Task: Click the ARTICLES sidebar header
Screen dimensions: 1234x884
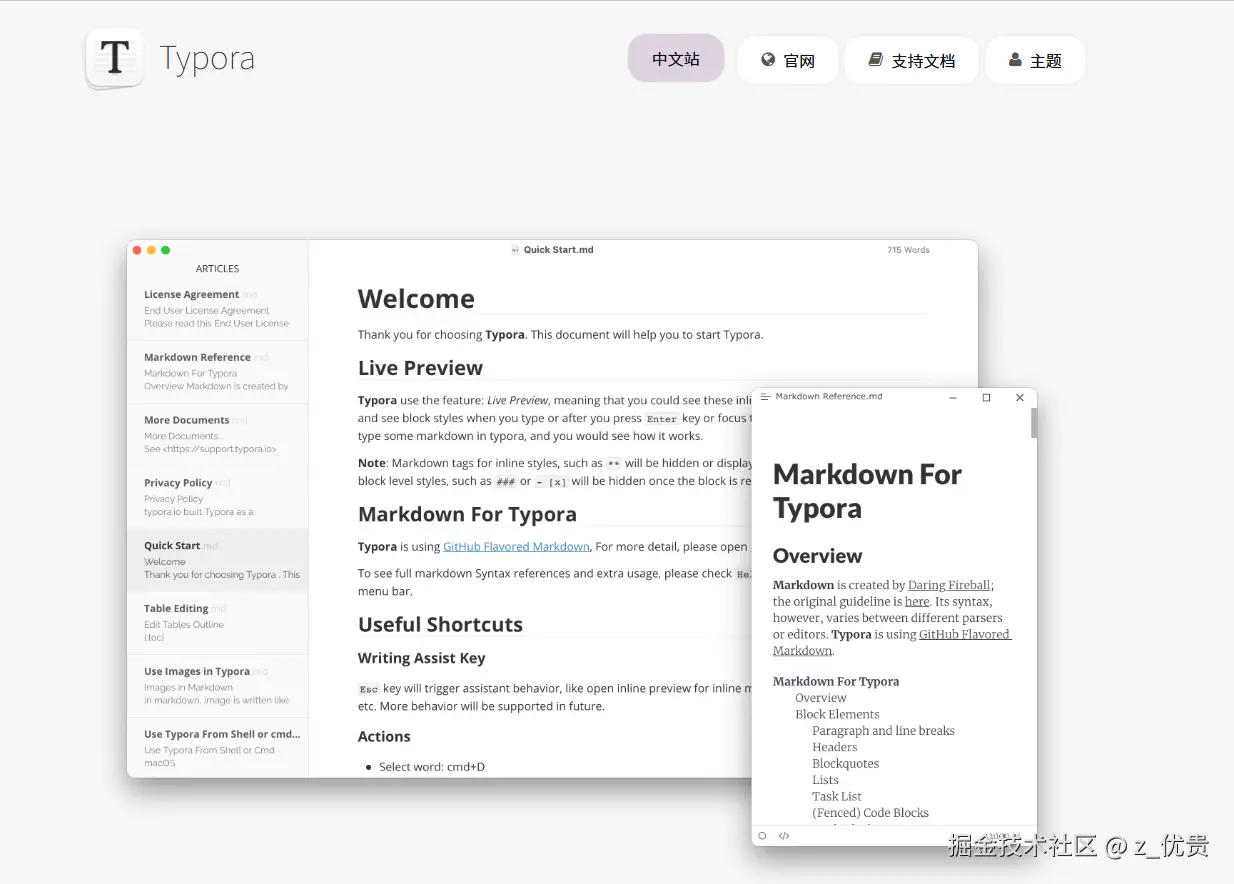Action: (x=217, y=269)
